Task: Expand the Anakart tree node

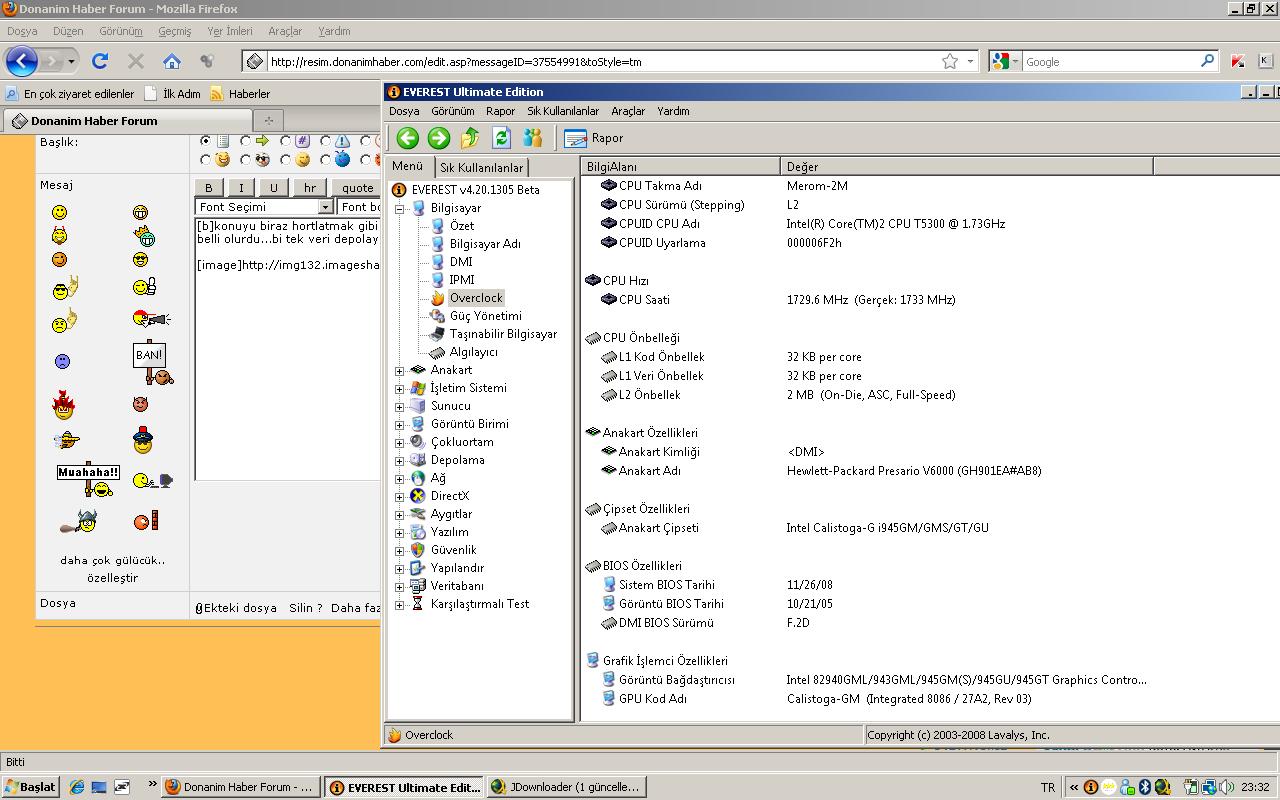Action: coord(400,370)
